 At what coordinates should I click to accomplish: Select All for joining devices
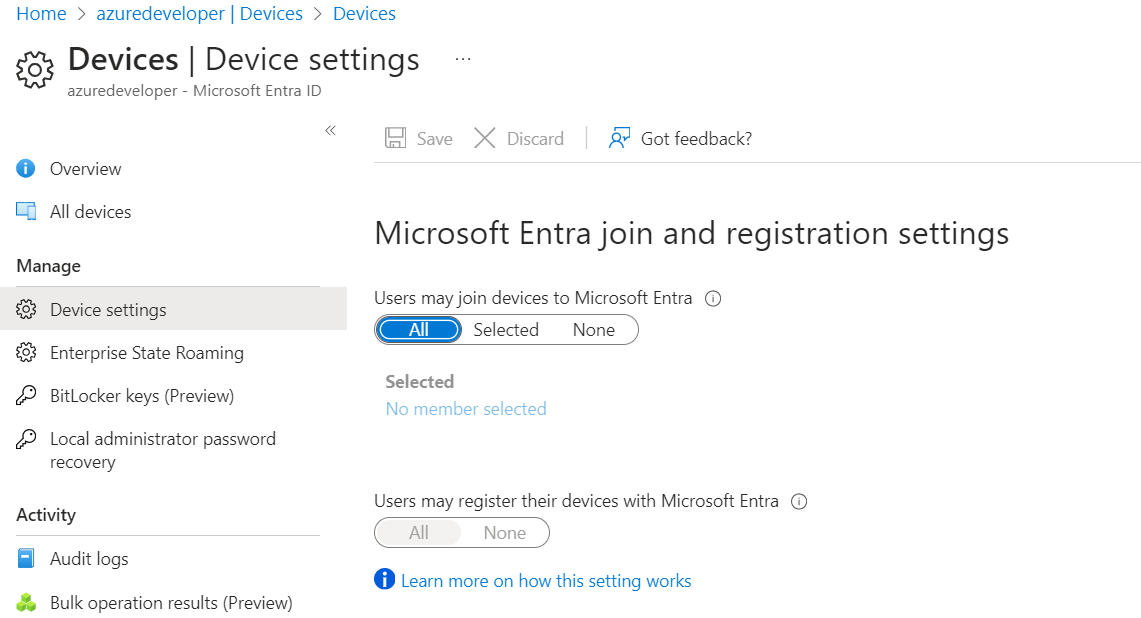click(x=419, y=330)
